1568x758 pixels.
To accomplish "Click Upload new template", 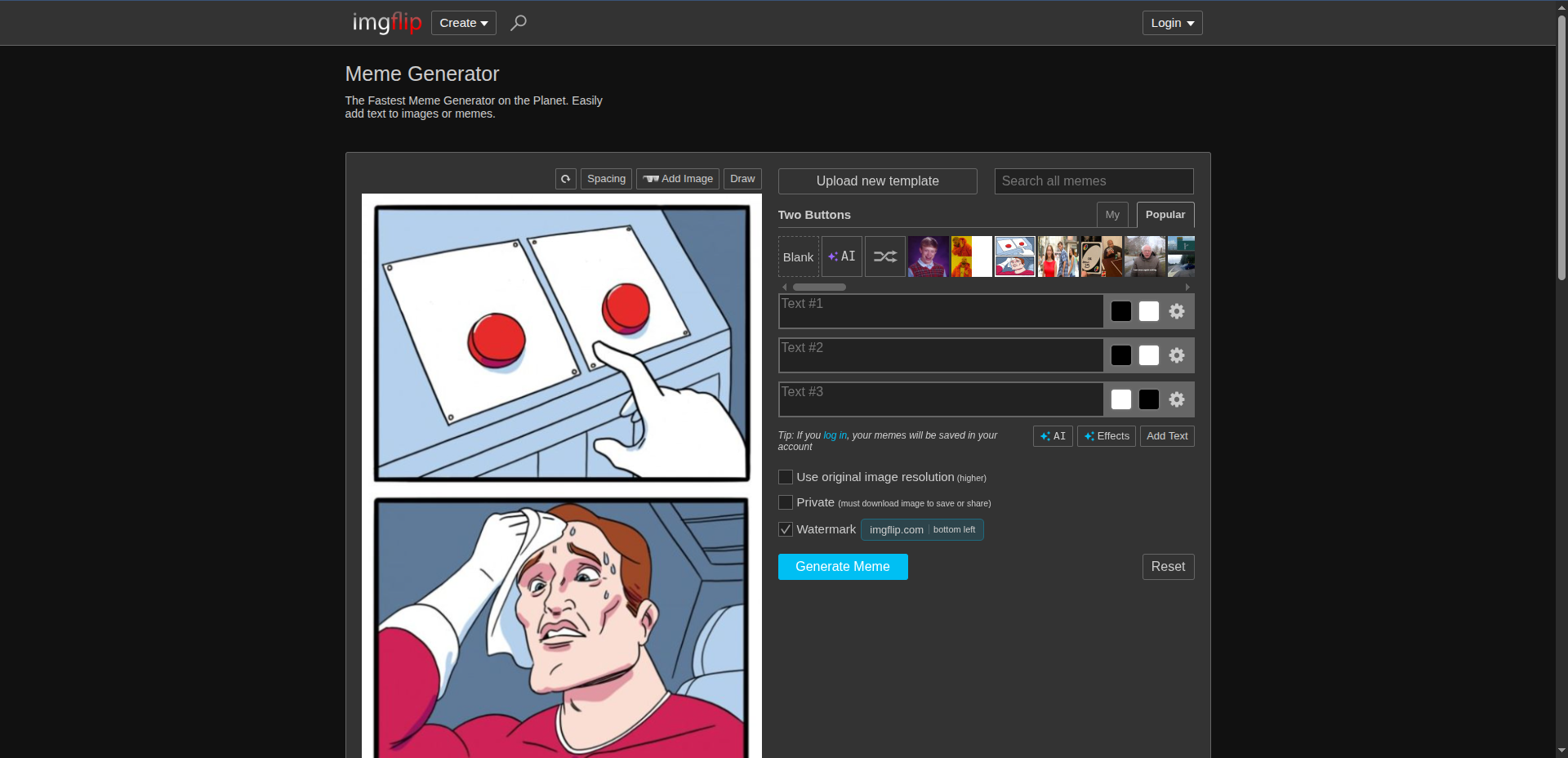I will [878, 181].
